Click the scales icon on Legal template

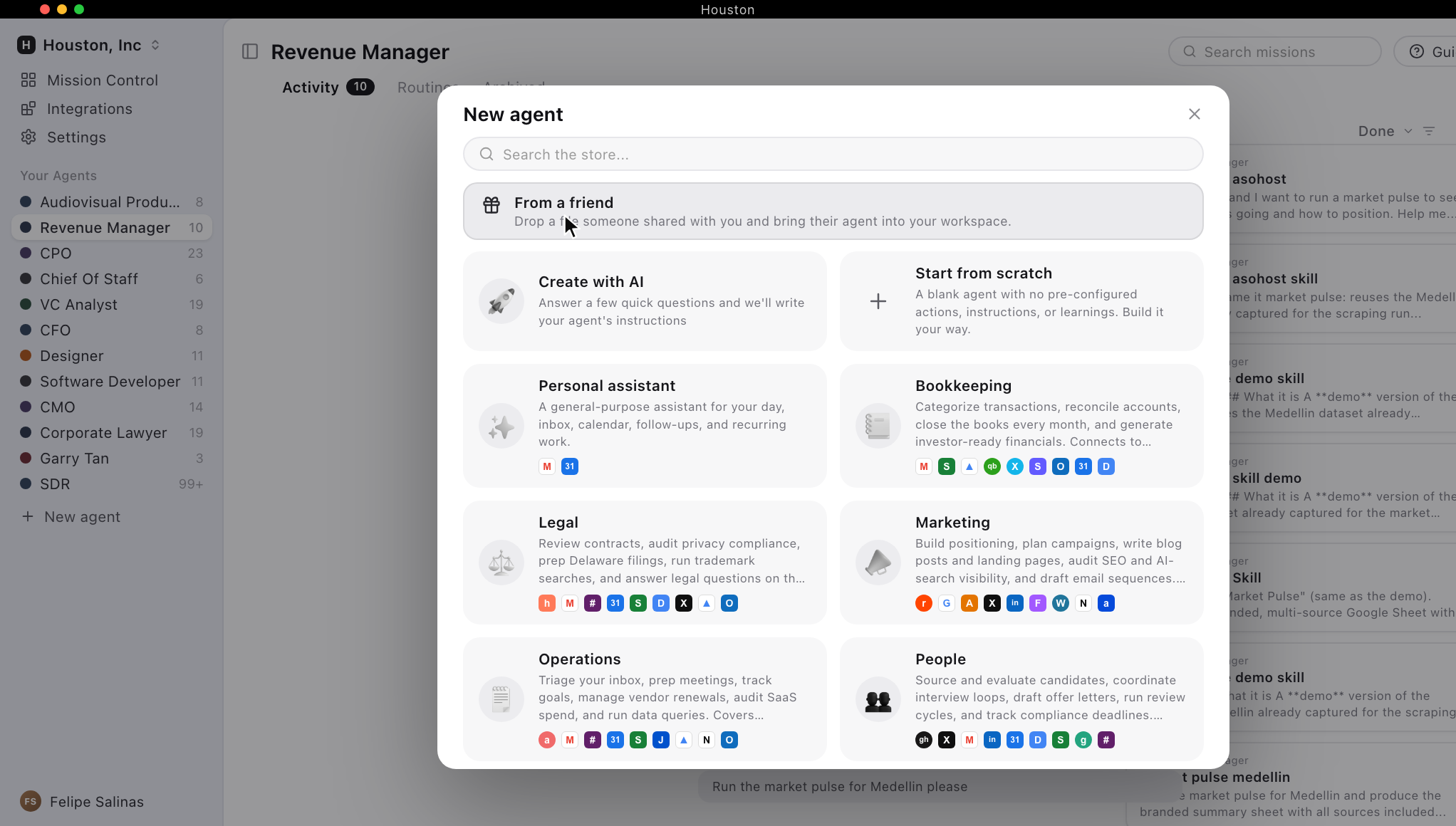[x=501, y=563]
